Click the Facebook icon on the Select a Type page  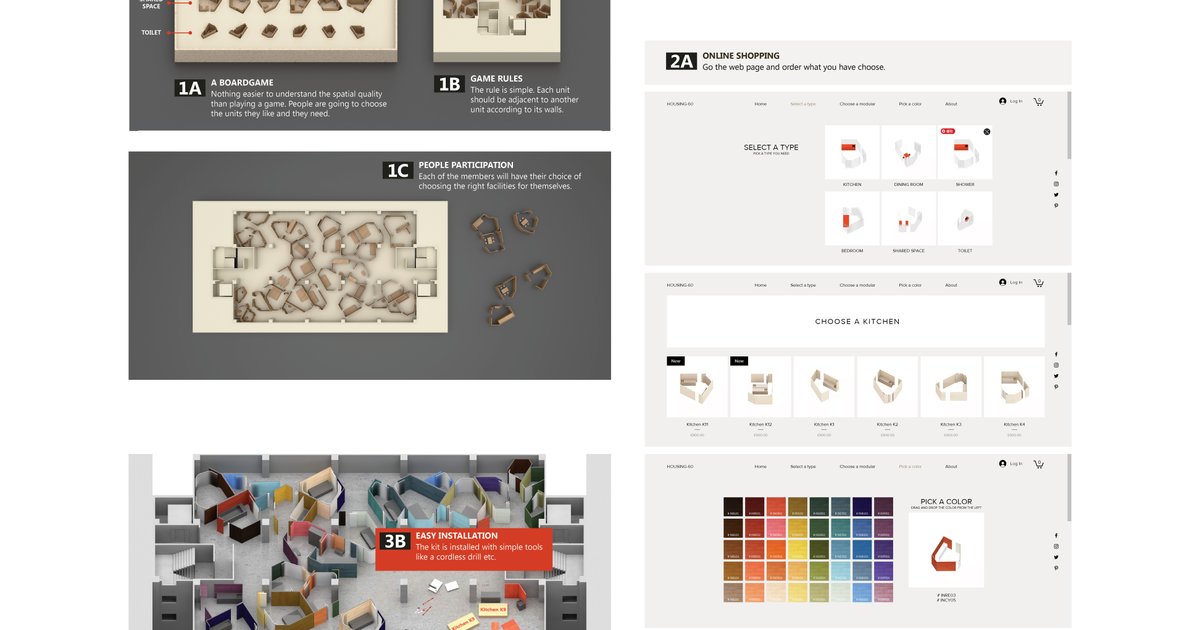coord(1056,173)
